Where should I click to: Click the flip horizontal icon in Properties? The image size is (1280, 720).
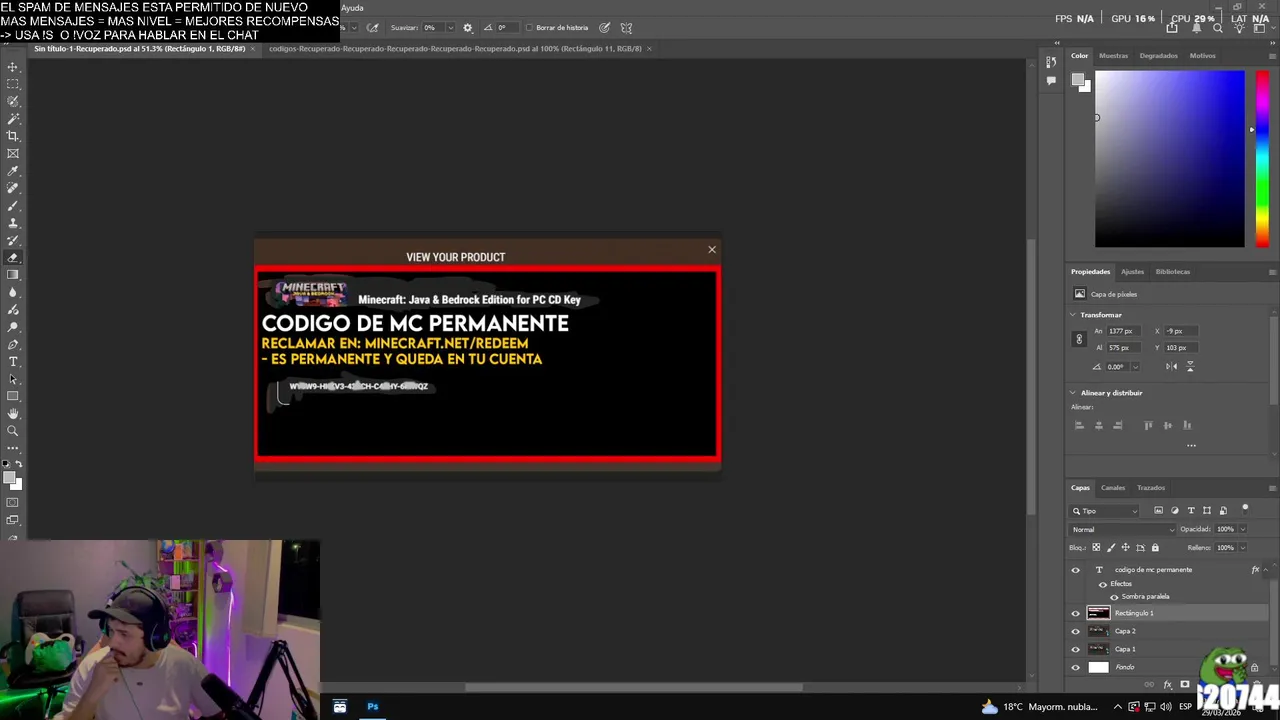1171,366
